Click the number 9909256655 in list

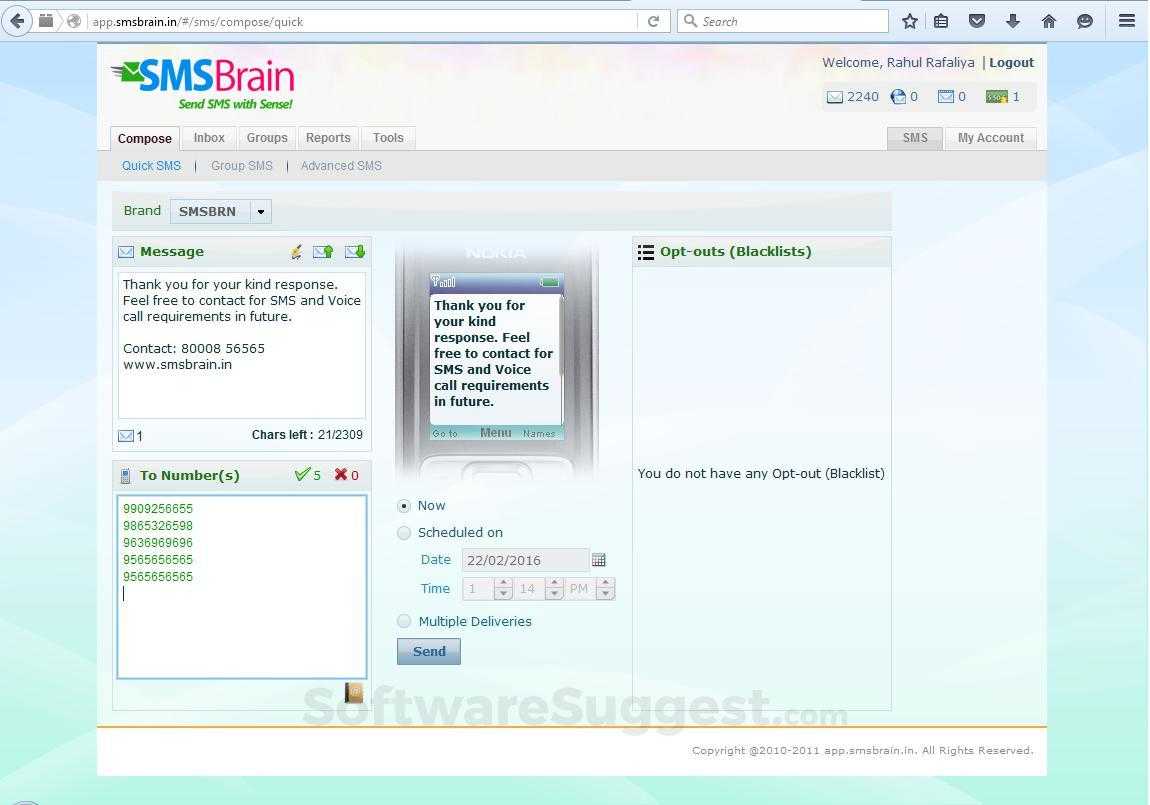pos(158,509)
